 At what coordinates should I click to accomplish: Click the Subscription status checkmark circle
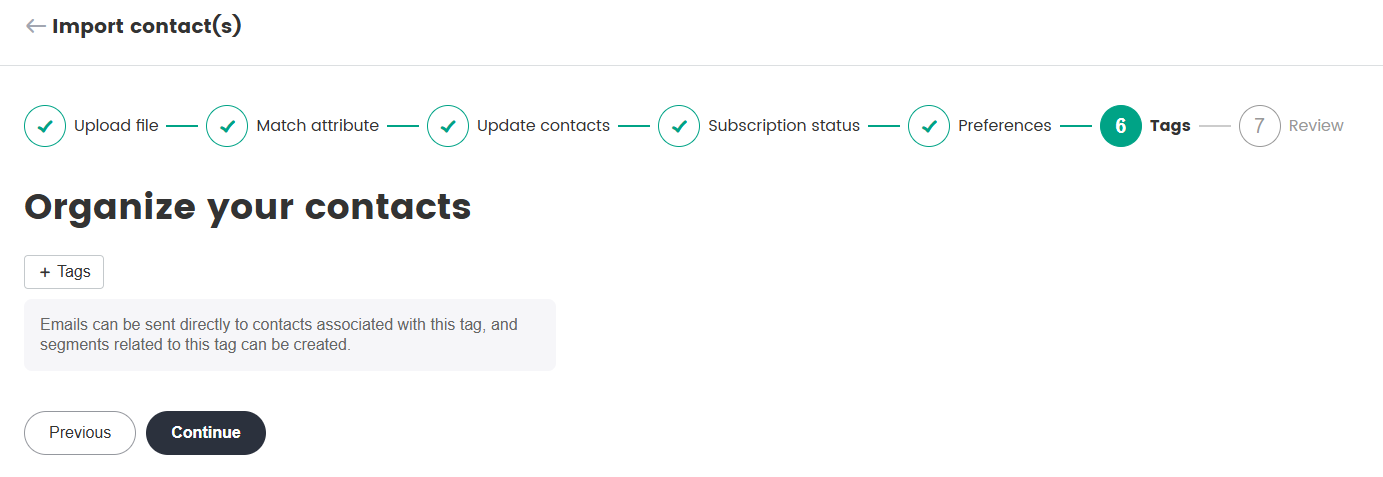pos(679,126)
